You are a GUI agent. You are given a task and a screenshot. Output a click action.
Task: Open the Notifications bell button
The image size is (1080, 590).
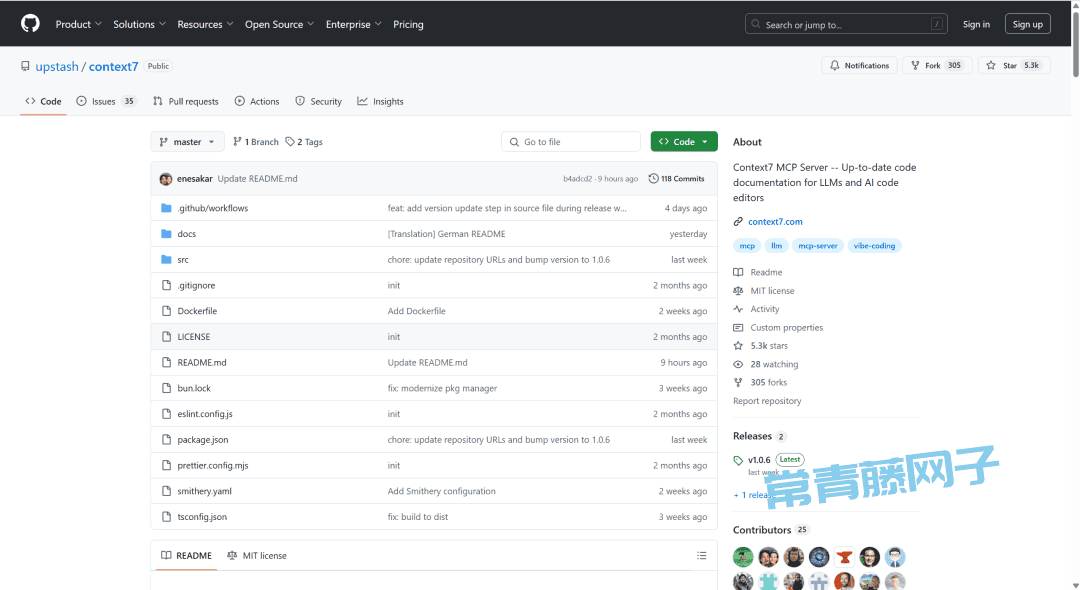[859, 65]
